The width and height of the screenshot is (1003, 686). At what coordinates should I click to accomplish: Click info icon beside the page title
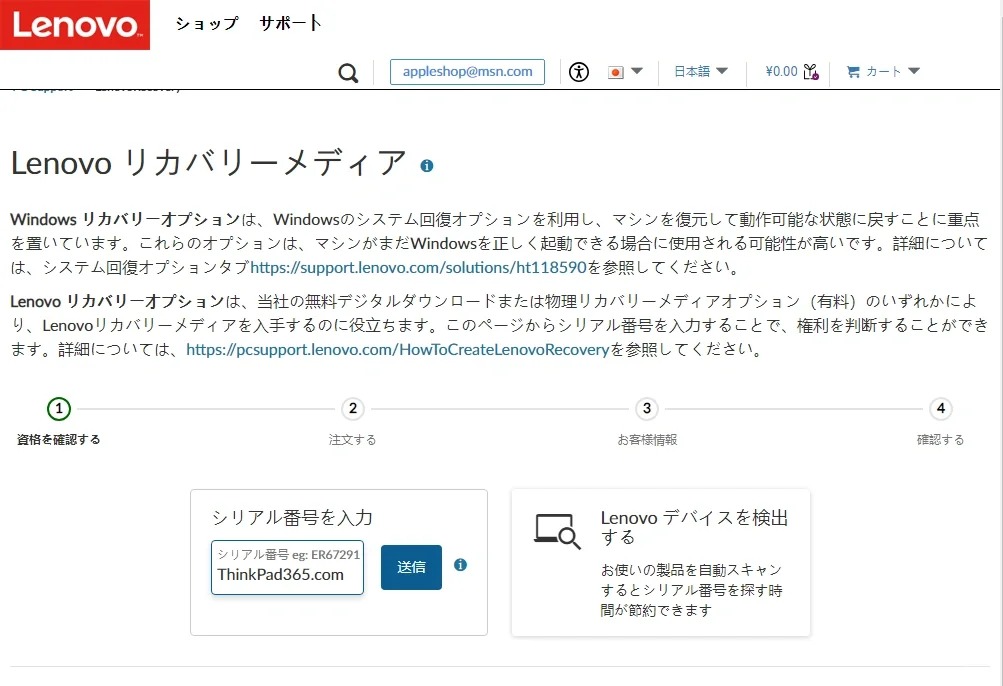[427, 165]
